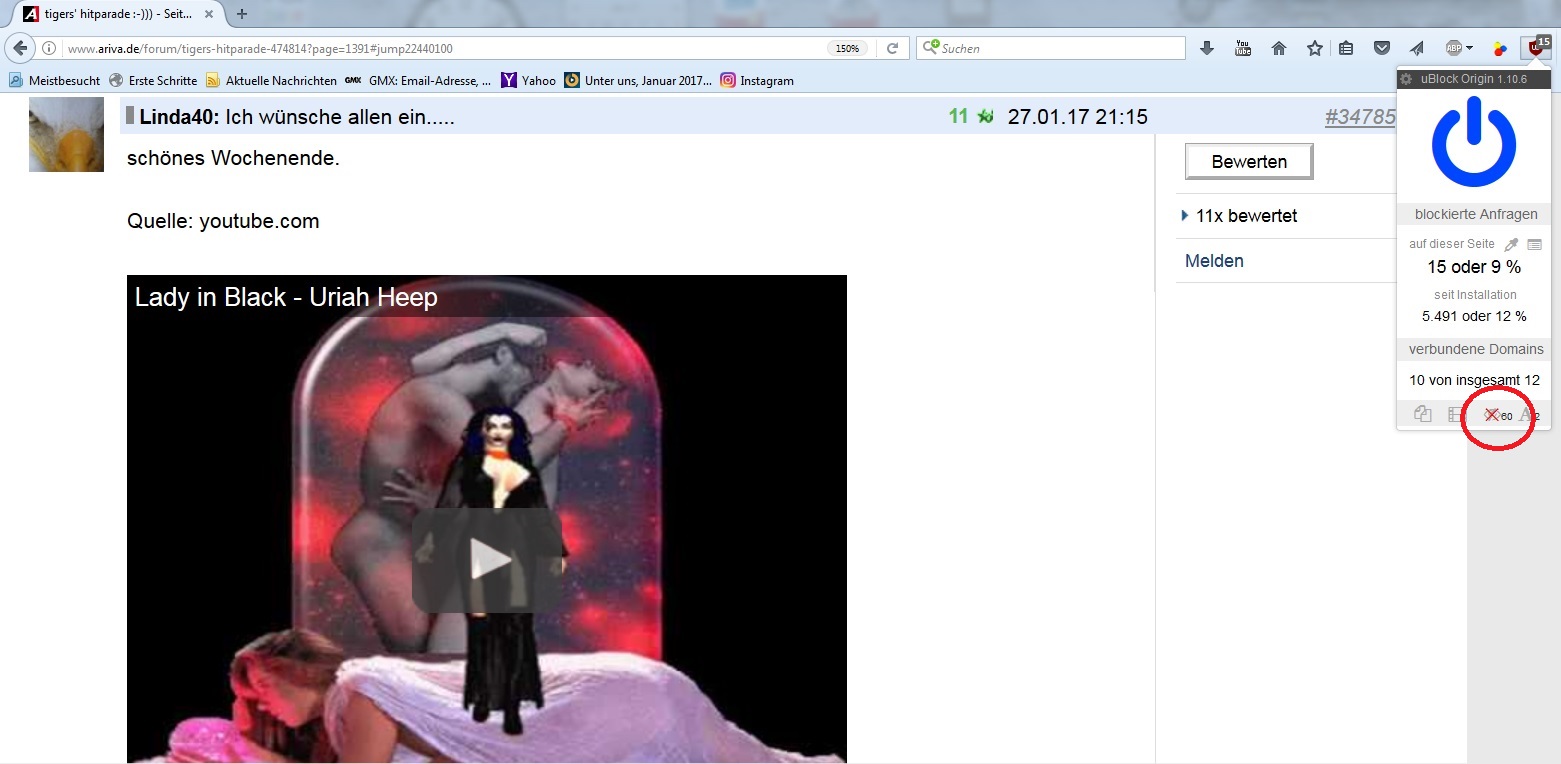
Task: Open the search engine selector magnifier
Action: coord(930,47)
